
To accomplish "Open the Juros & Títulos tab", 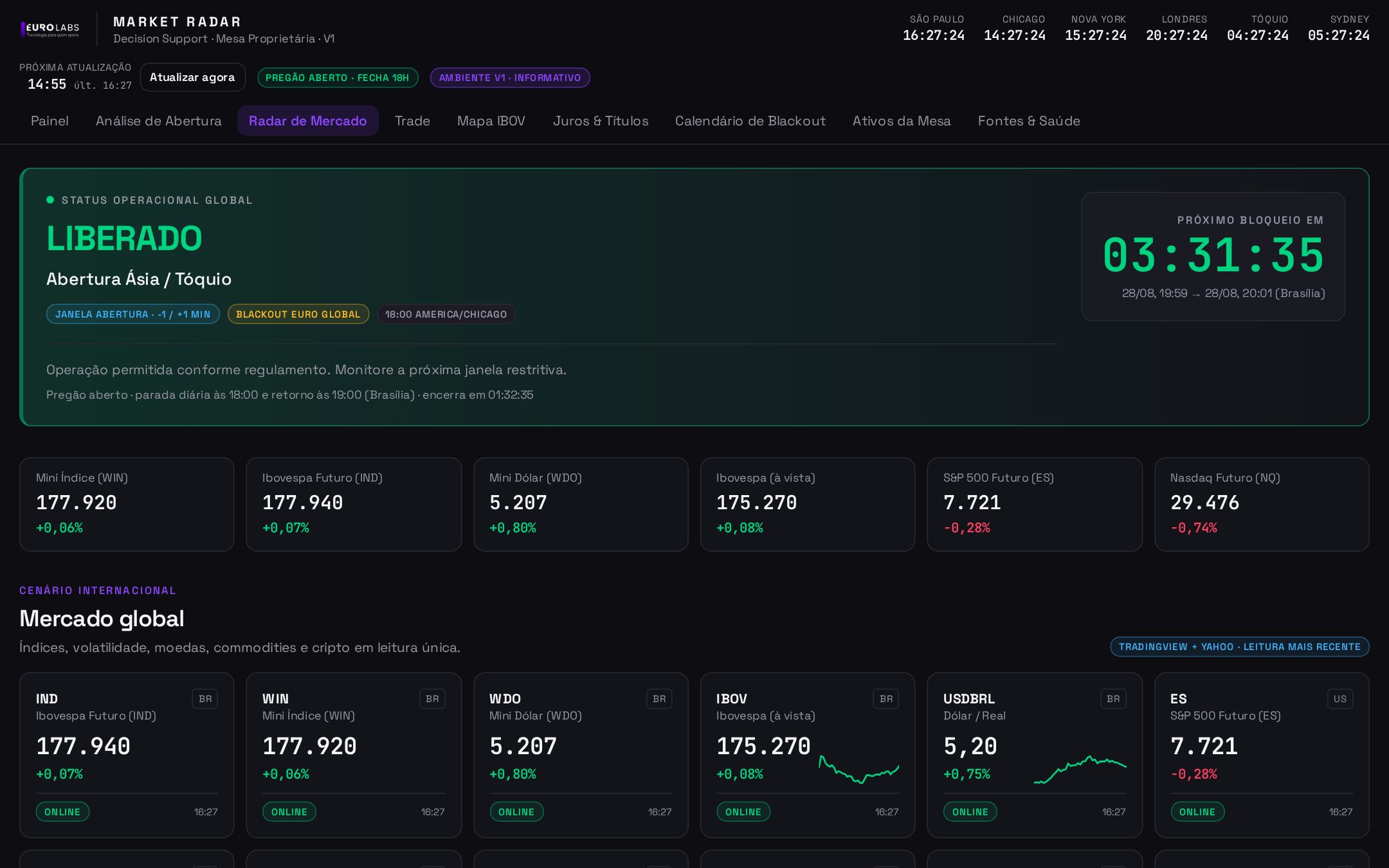I will coord(601,121).
